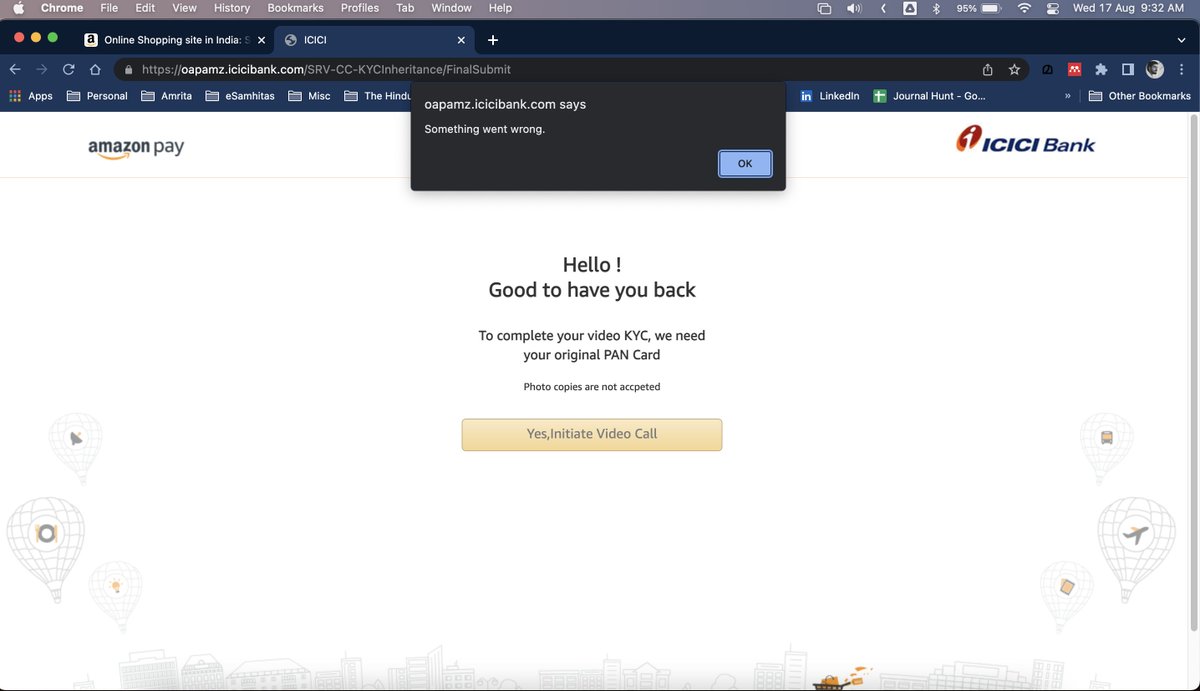Share this page icon
The width and height of the screenshot is (1200, 691).
point(988,70)
